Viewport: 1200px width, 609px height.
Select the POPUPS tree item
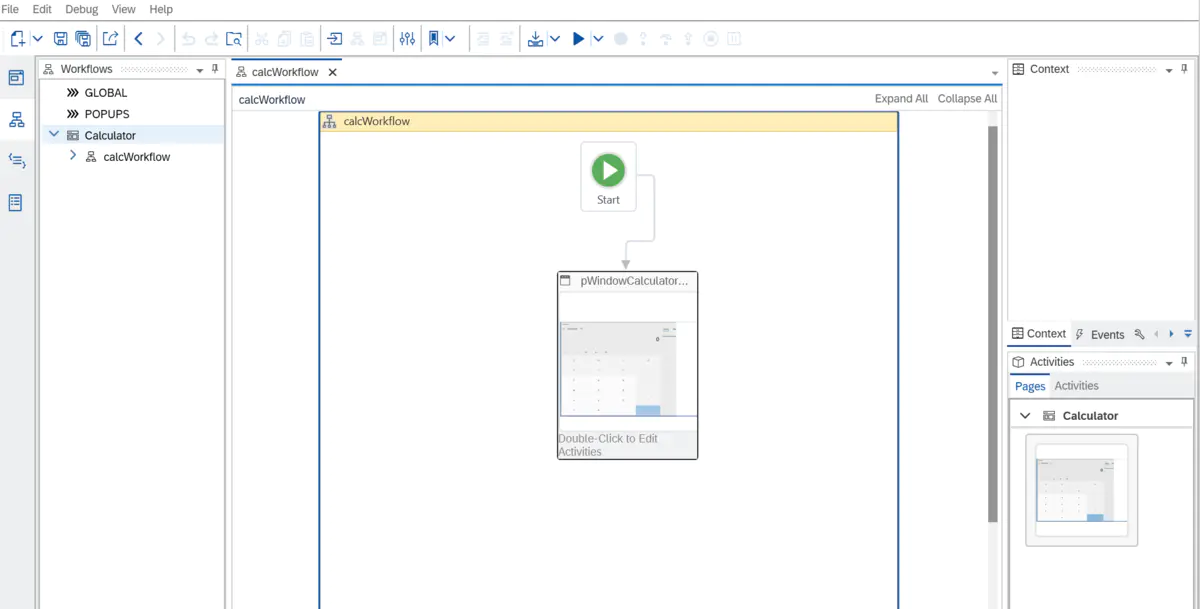tap(107, 114)
